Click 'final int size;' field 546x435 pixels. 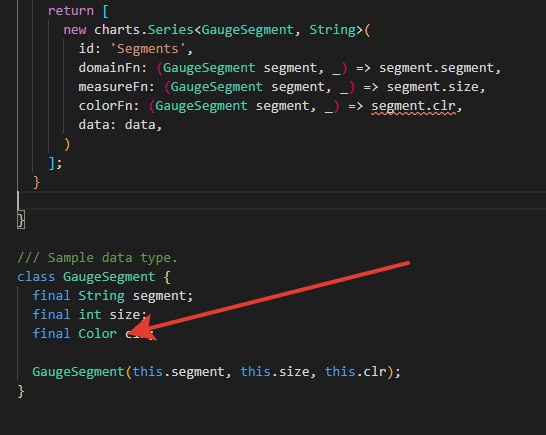(89, 314)
